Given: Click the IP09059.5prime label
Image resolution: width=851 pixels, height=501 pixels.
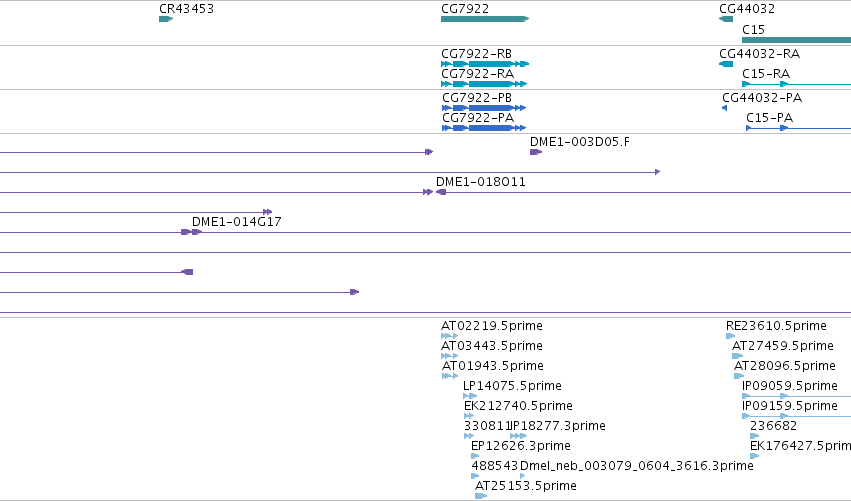Looking at the screenshot, I should pyautogui.click(x=790, y=386).
